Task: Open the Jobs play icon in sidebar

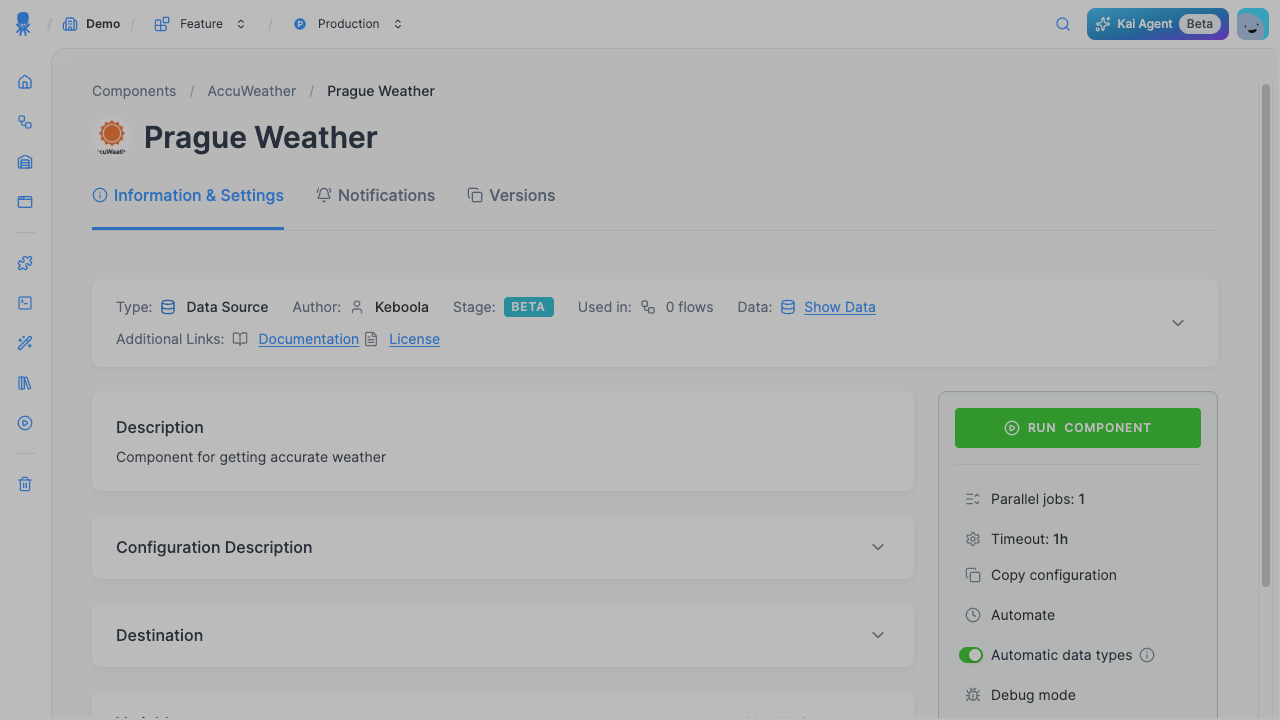Action: [25, 423]
